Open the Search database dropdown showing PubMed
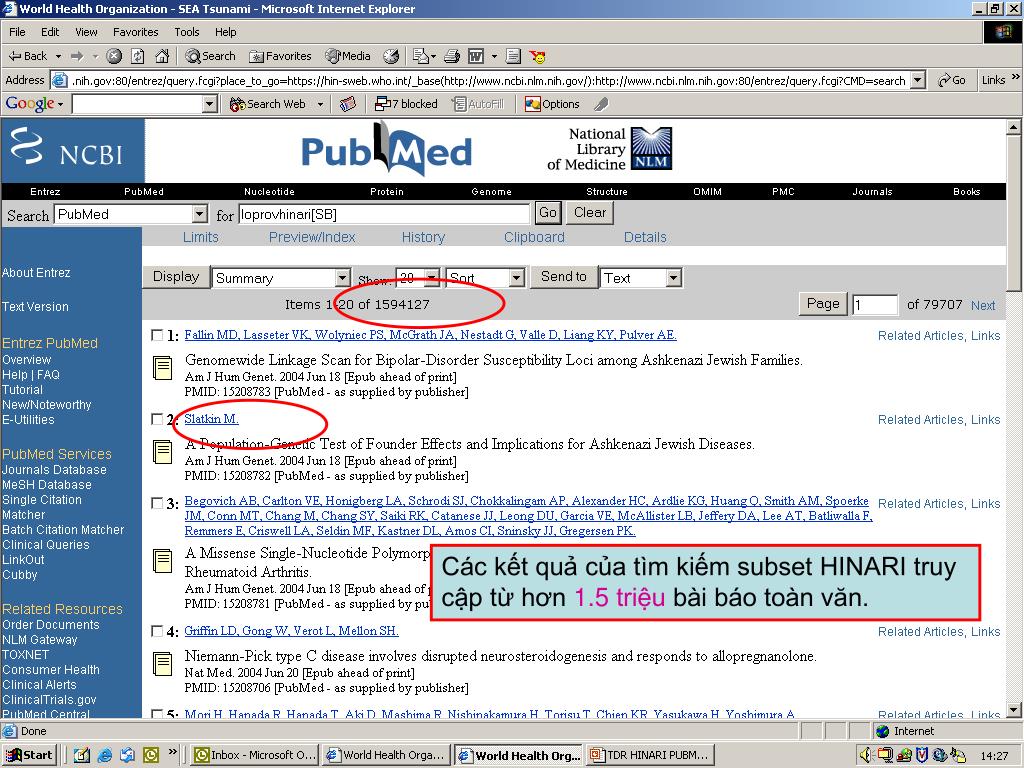1024x768 pixels. tap(131, 214)
